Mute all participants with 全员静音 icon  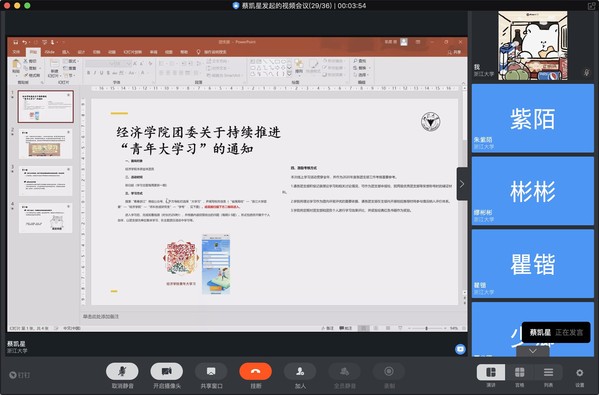tap(345, 371)
